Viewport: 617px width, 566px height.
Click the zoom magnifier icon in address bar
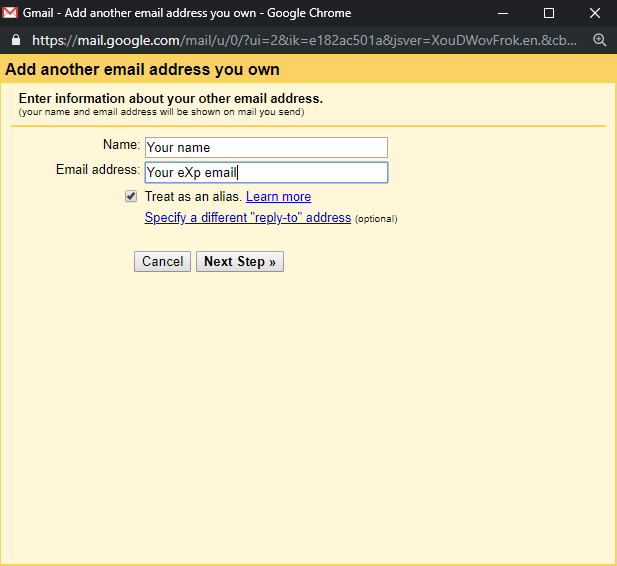pyautogui.click(x=599, y=40)
